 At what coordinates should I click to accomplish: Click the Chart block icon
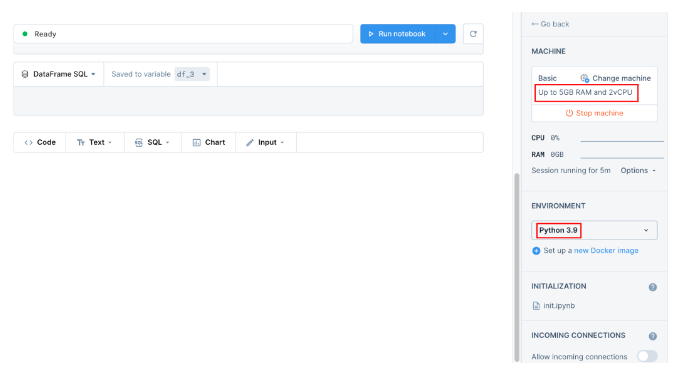(197, 143)
